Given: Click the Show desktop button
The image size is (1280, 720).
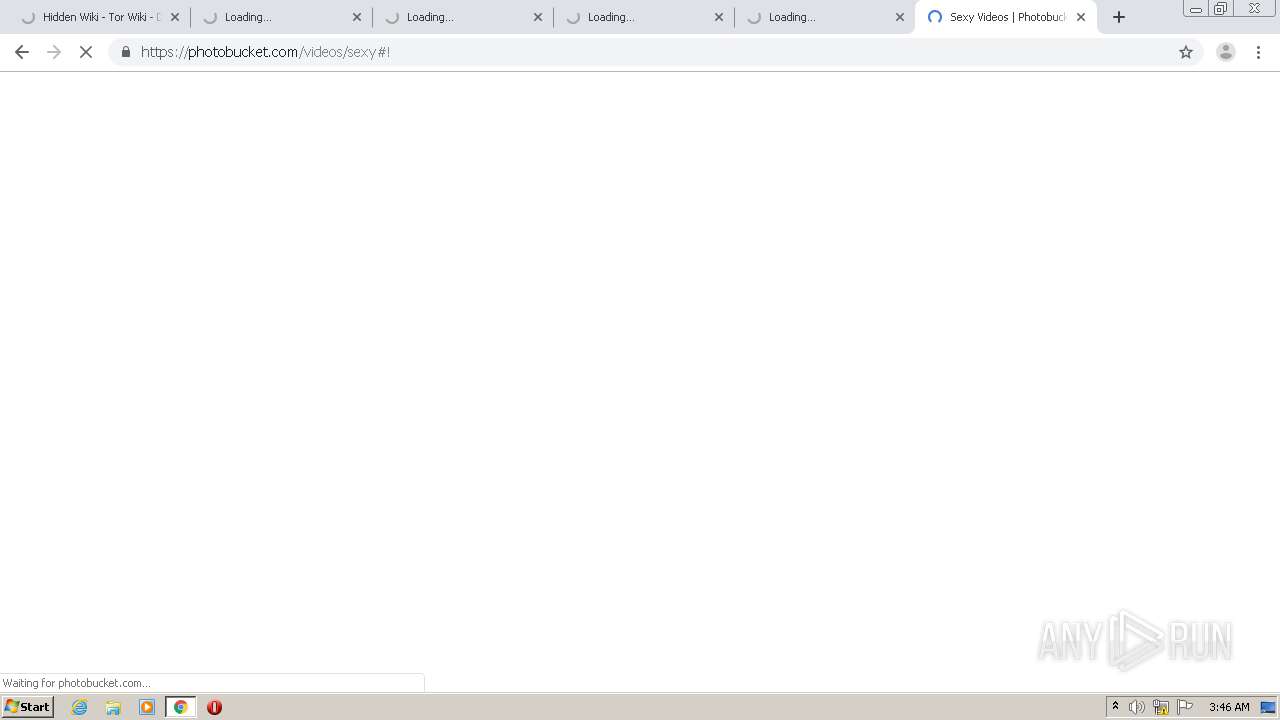Looking at the screenshot, I should pos(1269,707).
